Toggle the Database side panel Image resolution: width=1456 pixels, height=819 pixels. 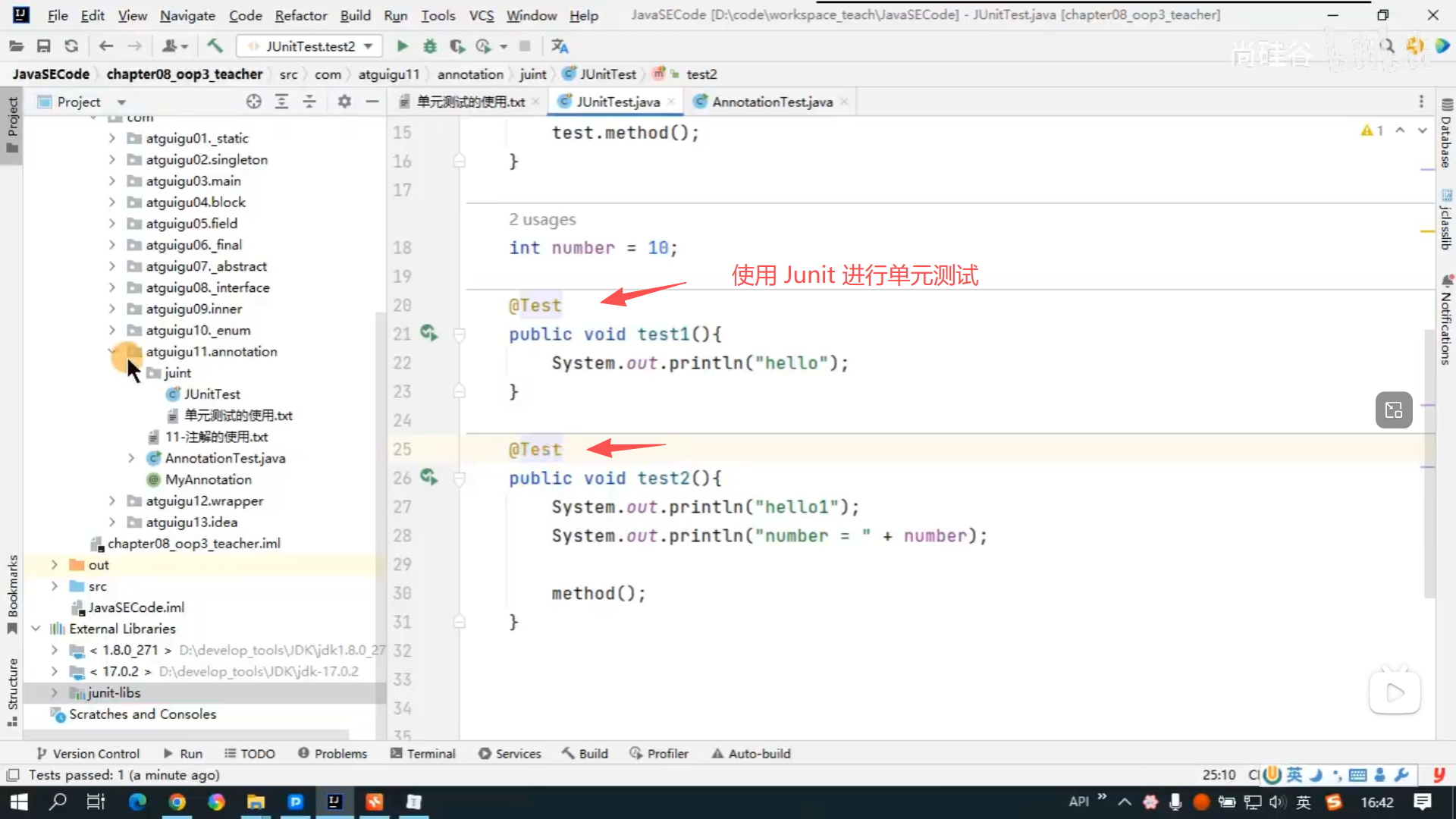pyautogui.click(x=1446, y=135)
